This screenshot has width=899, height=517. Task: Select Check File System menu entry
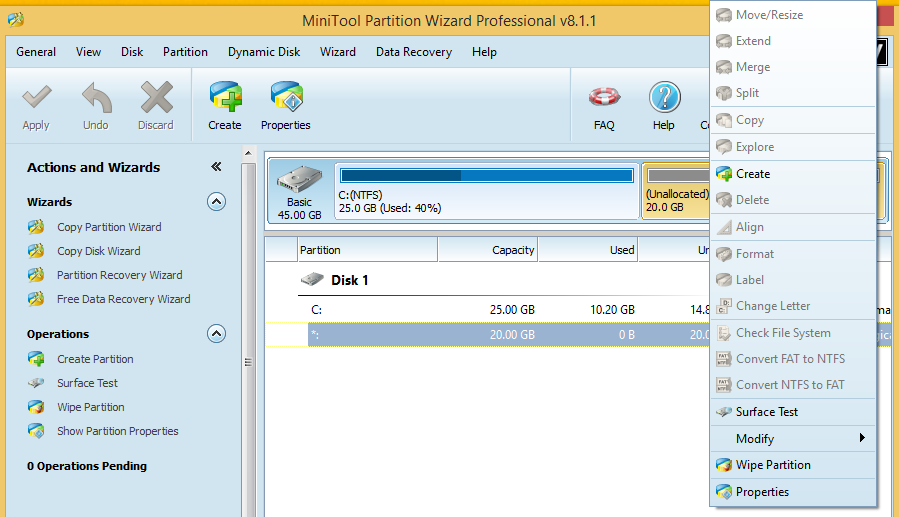[x=794, y=333]
